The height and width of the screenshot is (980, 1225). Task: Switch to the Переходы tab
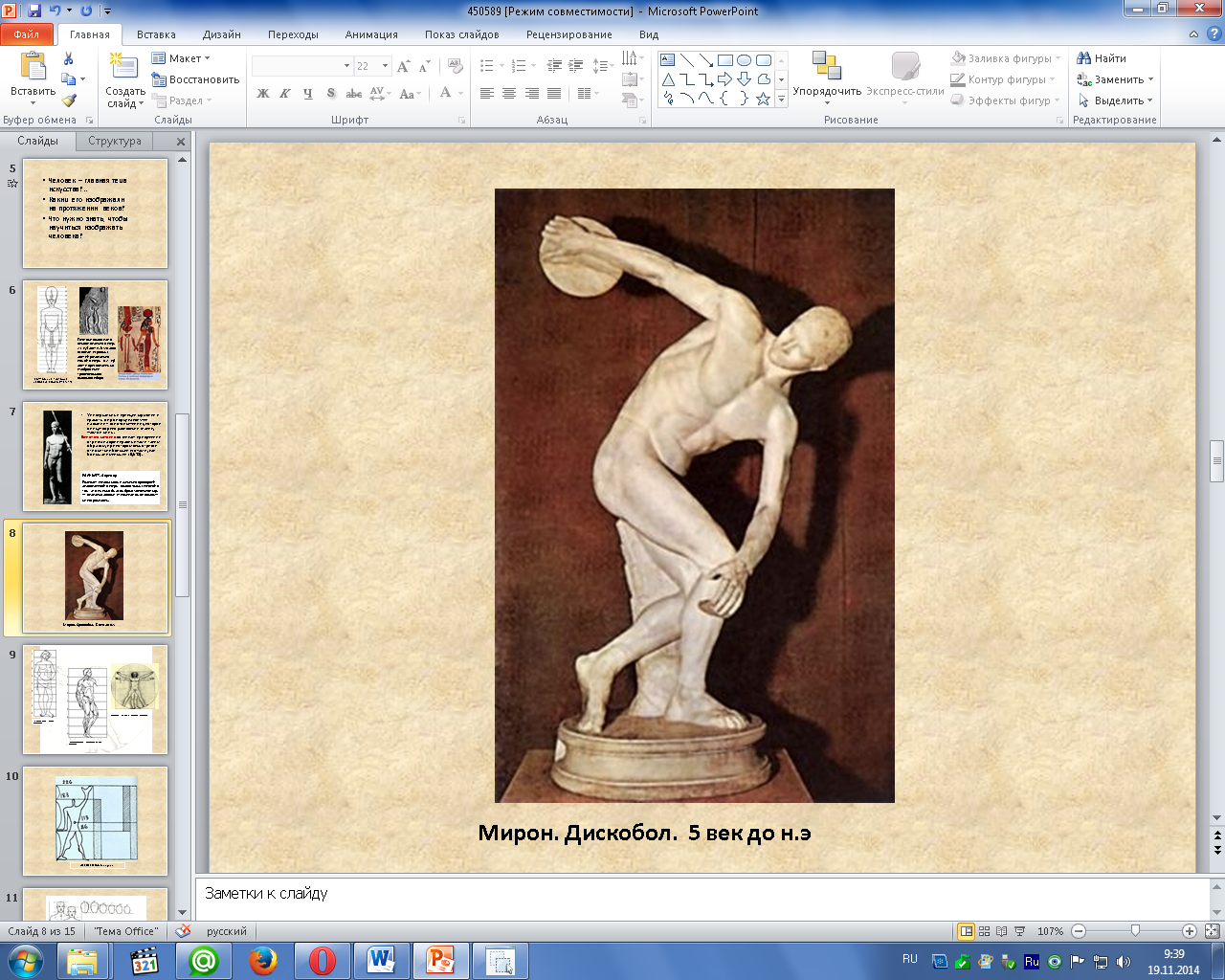(x=293, y=34)
